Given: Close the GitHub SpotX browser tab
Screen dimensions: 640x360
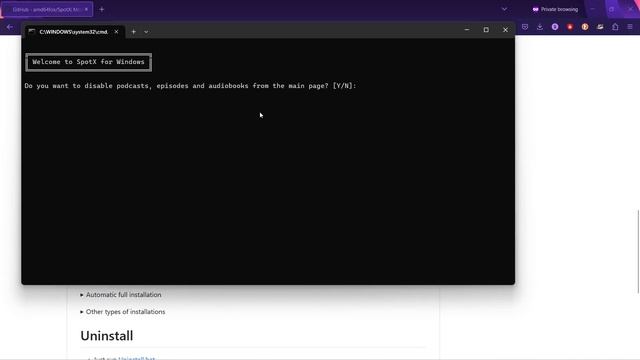Looking at the screenshot, I should tap(86, 9).
